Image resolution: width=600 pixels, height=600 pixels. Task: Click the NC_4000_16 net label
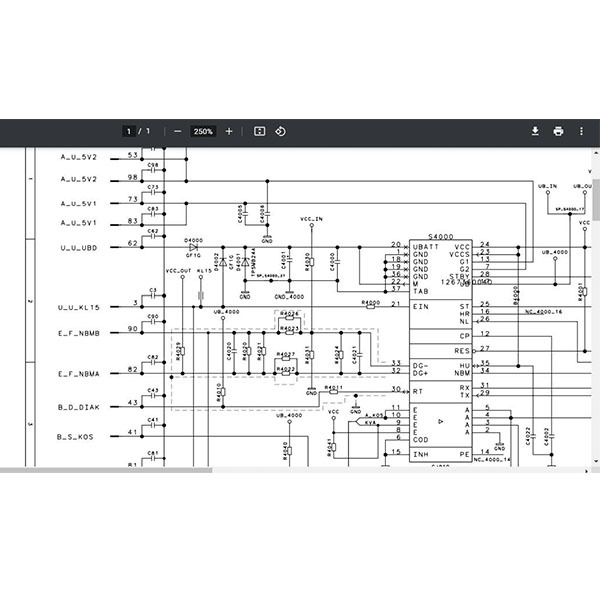543,311
